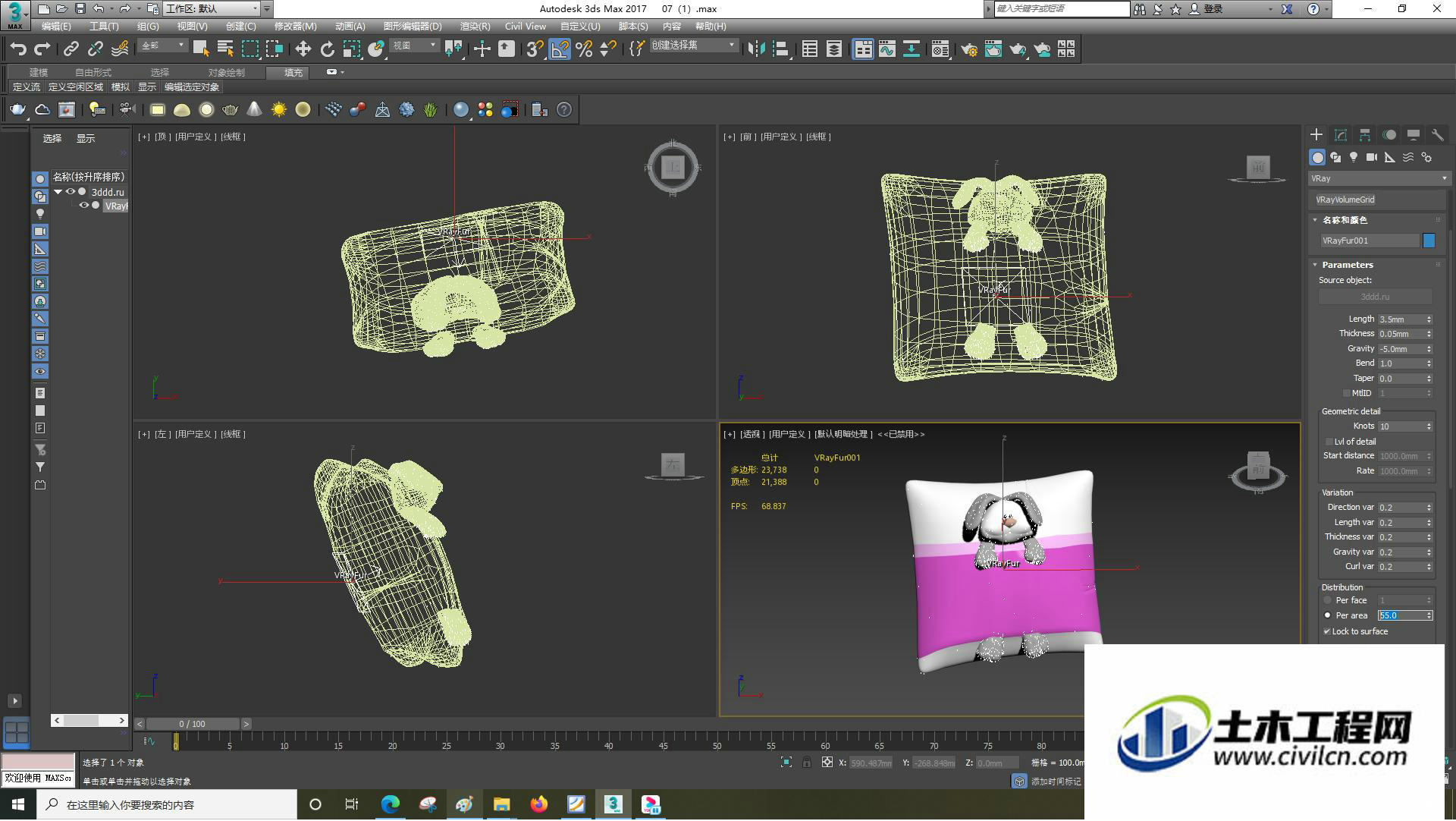Click the scene explorer horizontal scrollbar
This screenshot has height=821, width=1456.
89,720
